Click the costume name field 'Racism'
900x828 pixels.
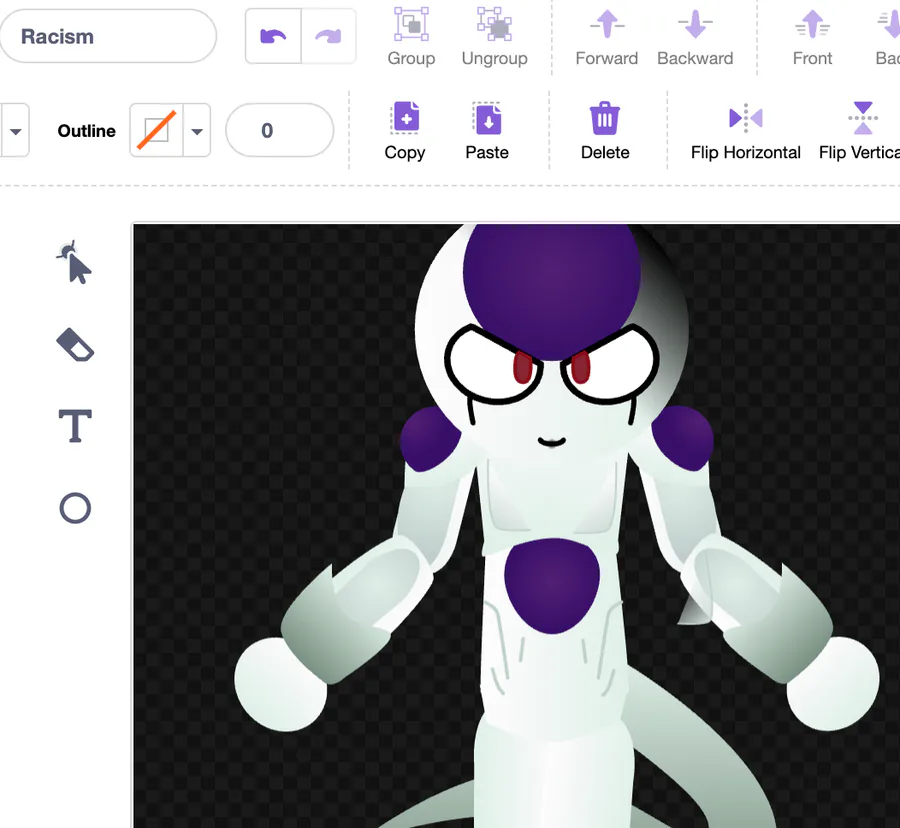click(x=107, y=36)
